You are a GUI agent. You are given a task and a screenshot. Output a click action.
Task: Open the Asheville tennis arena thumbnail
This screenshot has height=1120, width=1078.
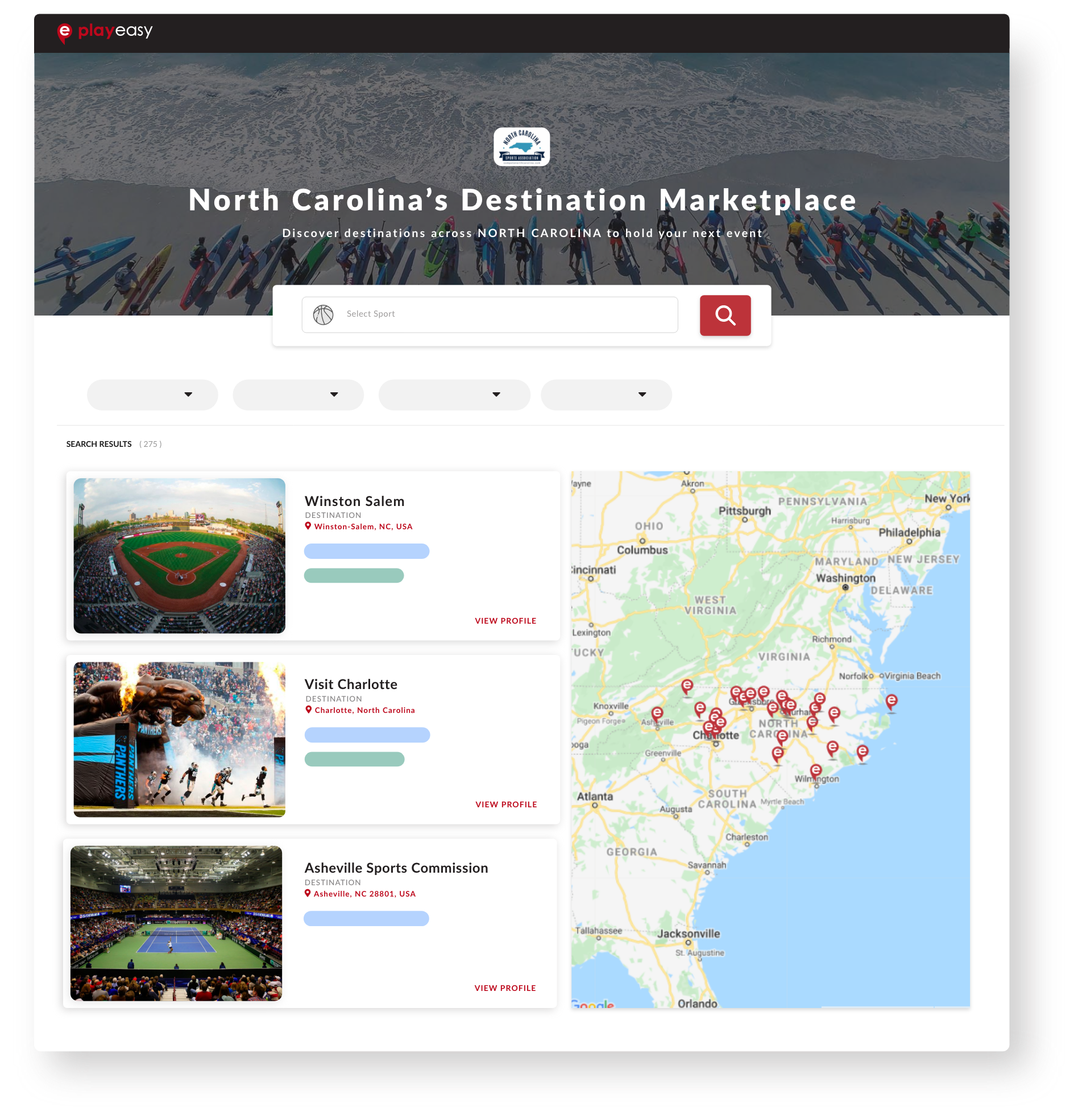(x=177, y=923)
